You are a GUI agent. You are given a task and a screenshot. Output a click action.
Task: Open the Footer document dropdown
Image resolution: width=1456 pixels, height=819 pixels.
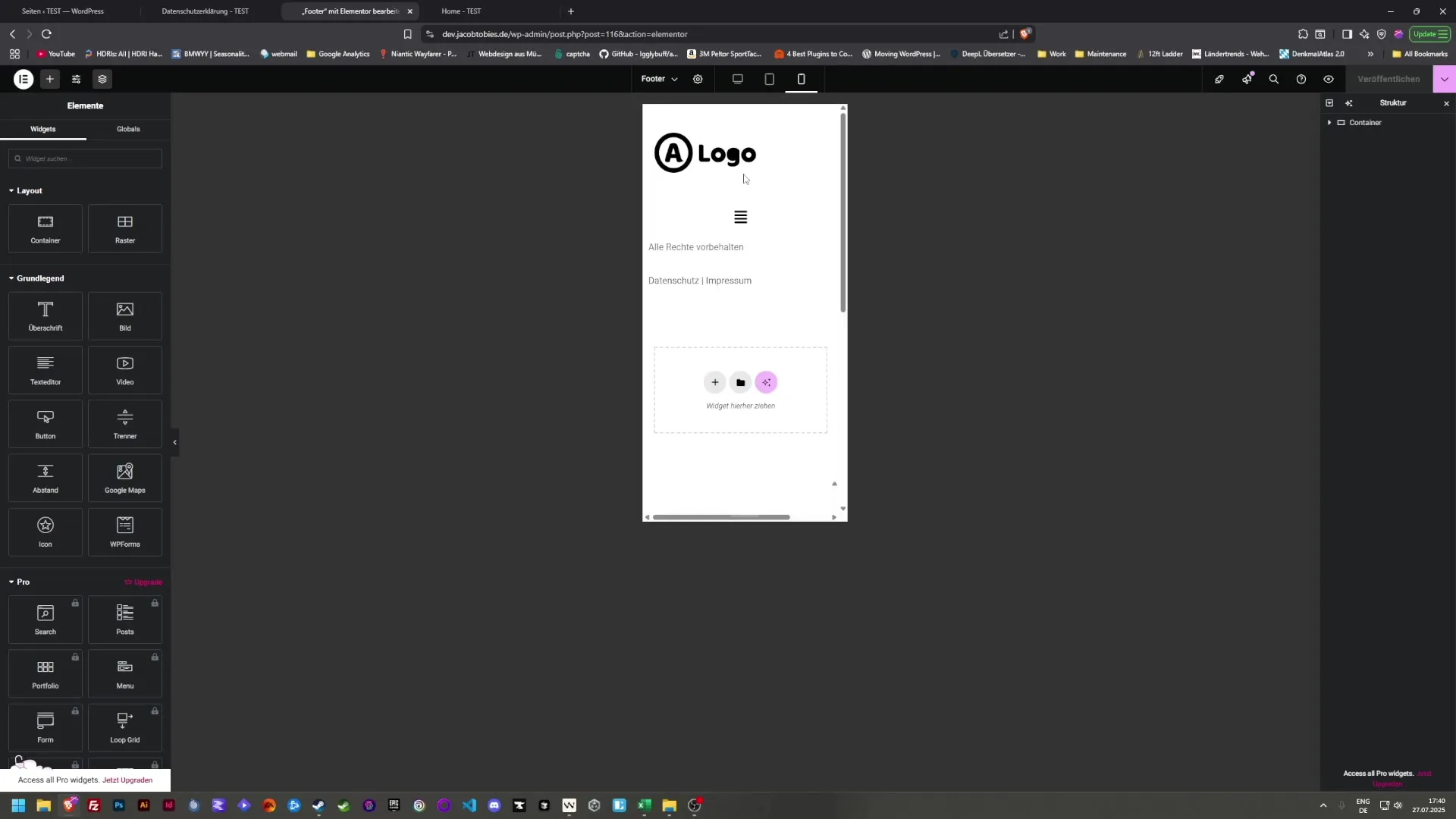coord(659,79)
